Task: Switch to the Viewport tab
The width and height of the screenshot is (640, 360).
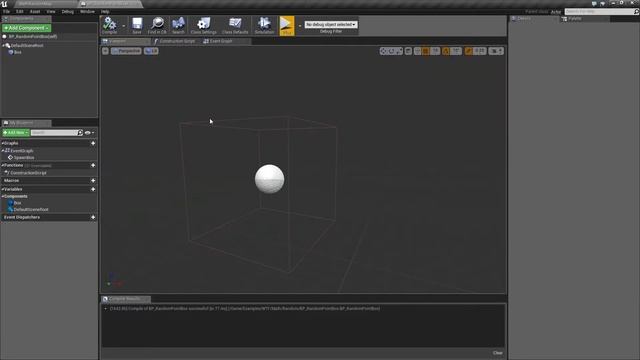Action: (126, 41)
